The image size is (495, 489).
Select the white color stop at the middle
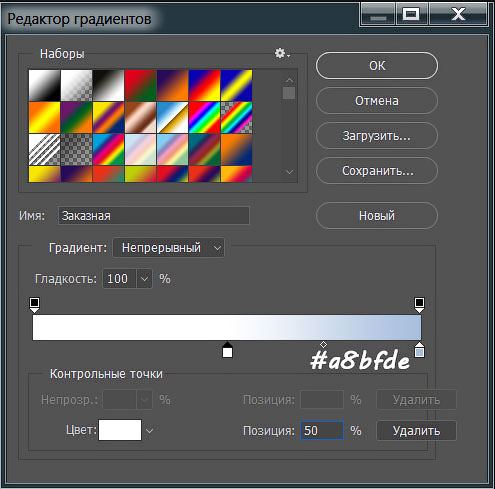227,350
